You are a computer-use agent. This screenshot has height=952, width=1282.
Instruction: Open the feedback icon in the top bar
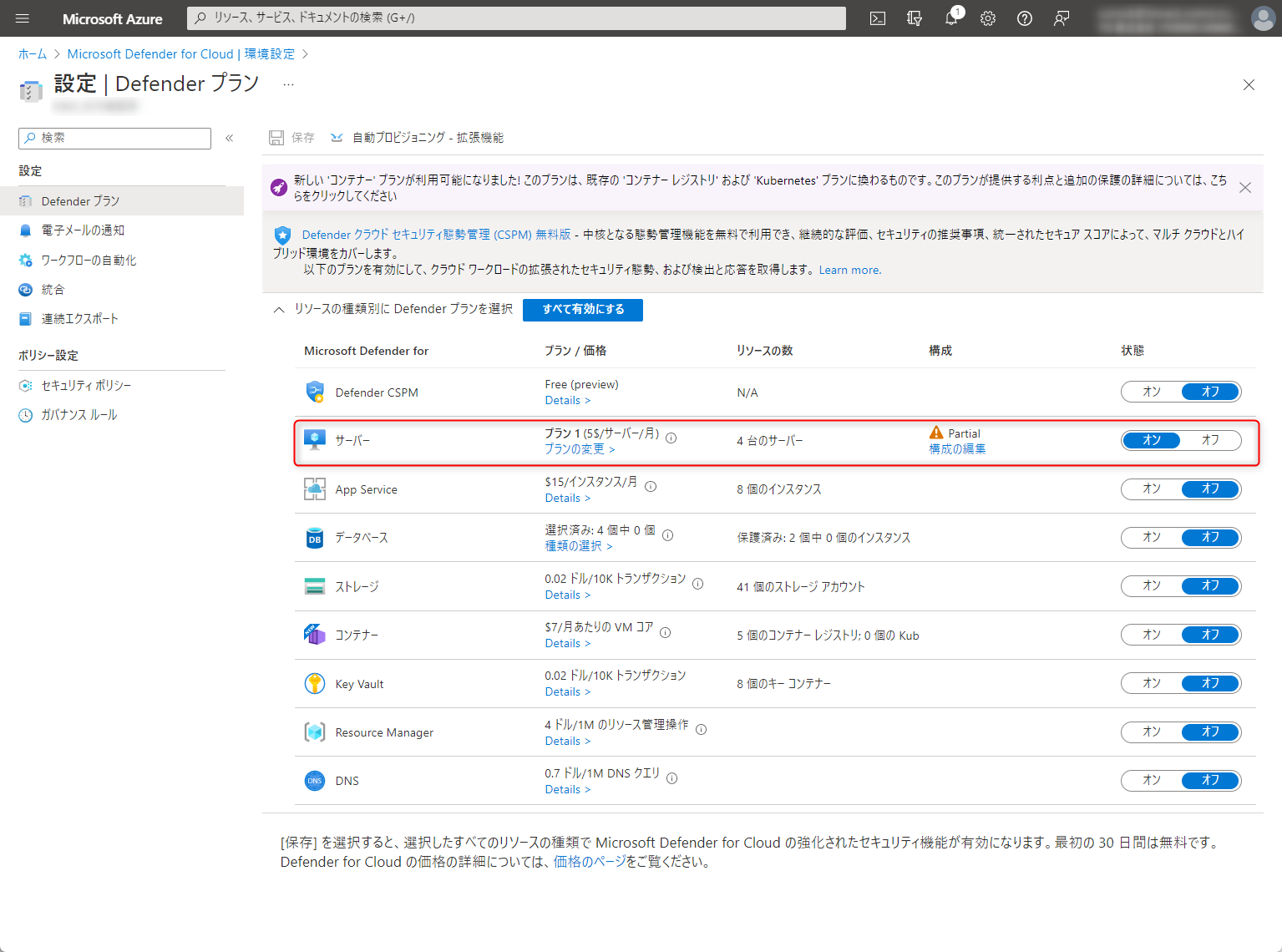click(1062, 18)
